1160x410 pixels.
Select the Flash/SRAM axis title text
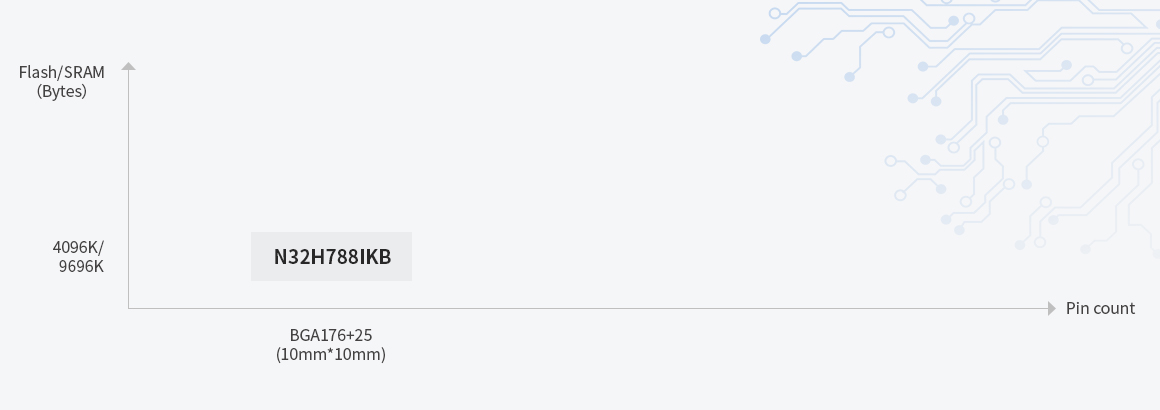(x=61, y=72)
